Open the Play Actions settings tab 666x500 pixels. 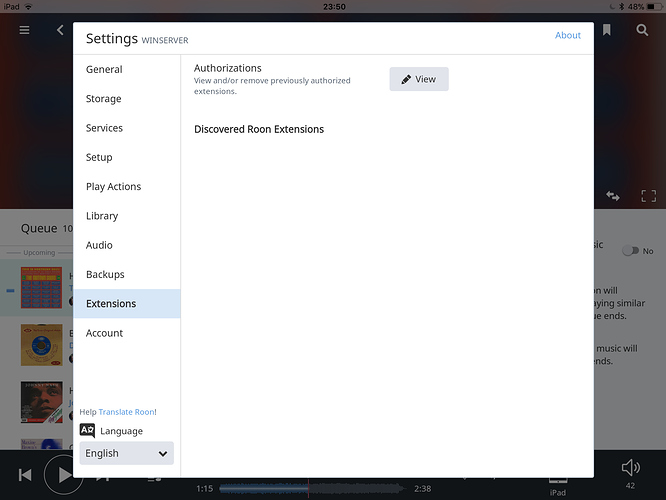pos(127,186)
